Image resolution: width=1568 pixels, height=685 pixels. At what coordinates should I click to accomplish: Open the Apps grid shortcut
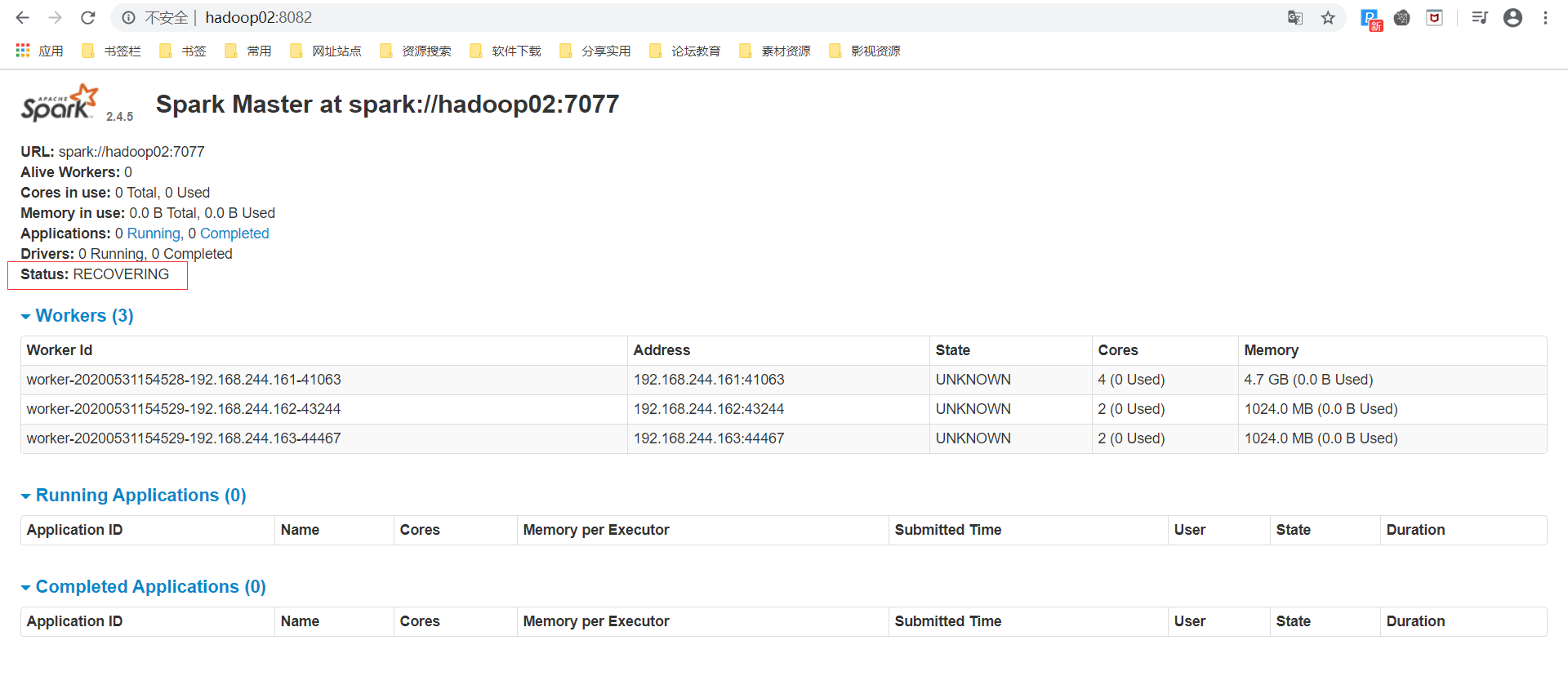click(39, 51)
